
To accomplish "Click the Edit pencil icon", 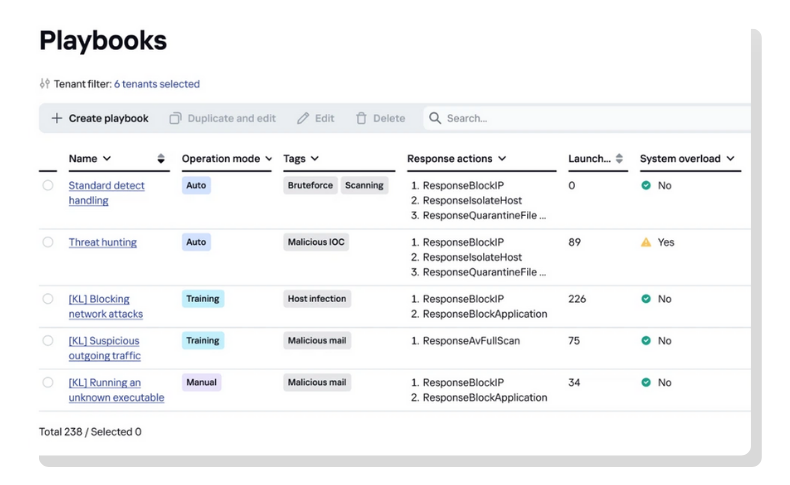I will [303, 118].
